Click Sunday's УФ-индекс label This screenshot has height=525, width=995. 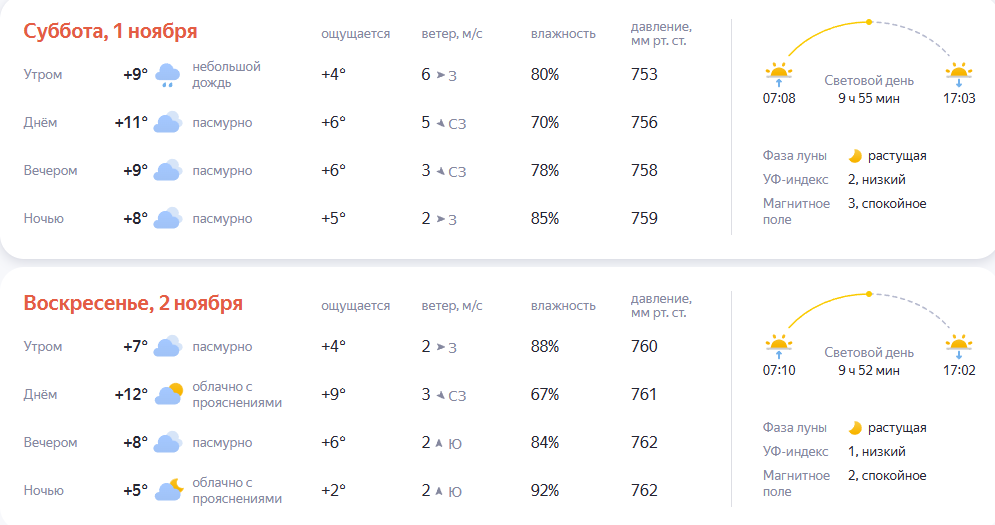point(795,451)
